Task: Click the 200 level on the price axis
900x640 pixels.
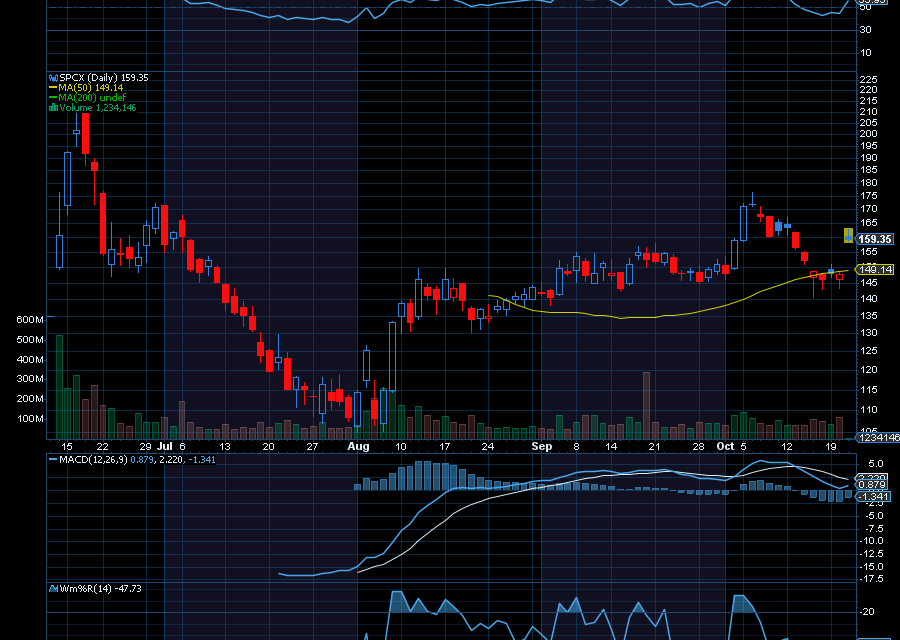Action: tap(869, 134)
